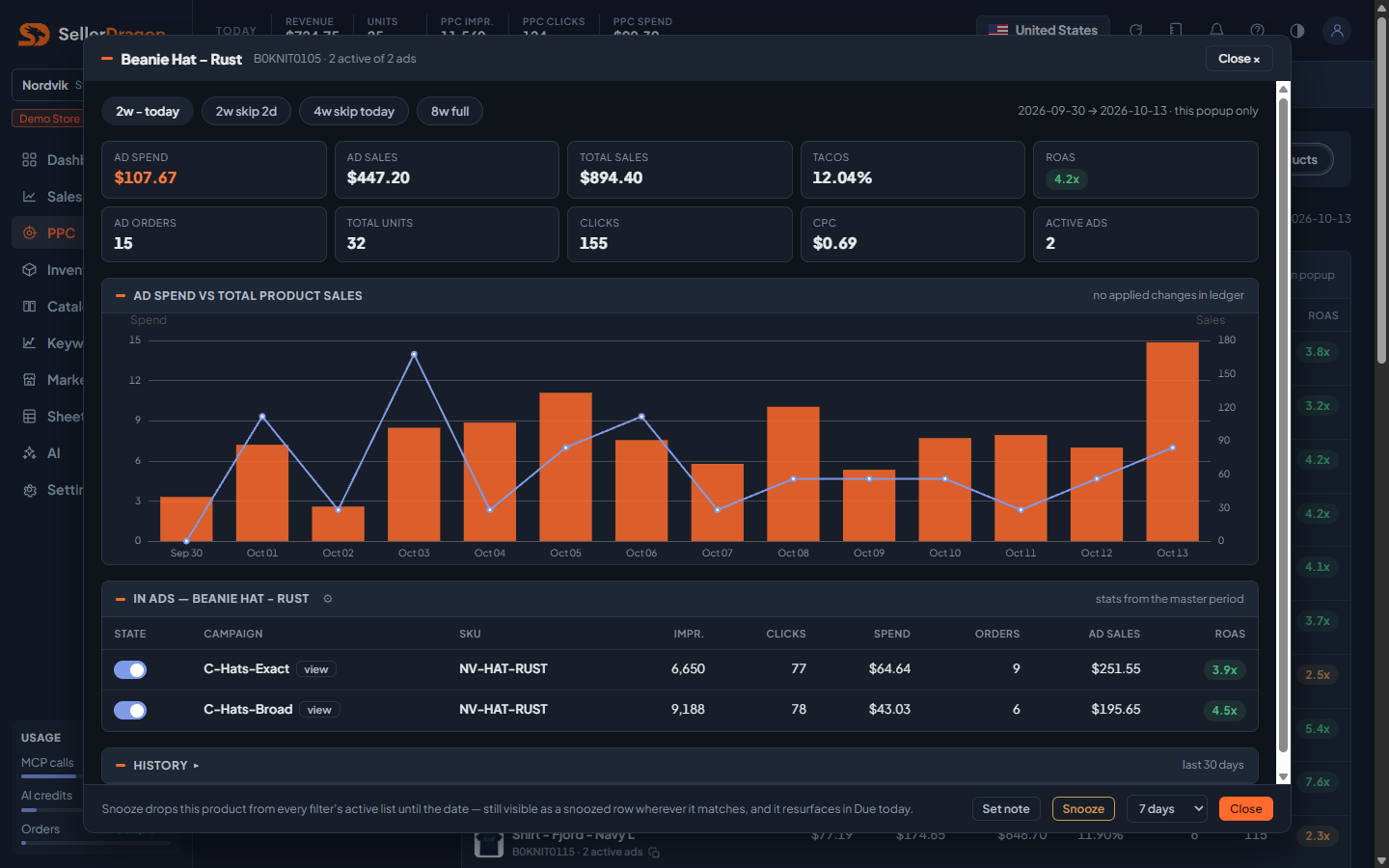Open Inventory via its box sidebar icon
The image size is (1389, 868).
point(30,270)
